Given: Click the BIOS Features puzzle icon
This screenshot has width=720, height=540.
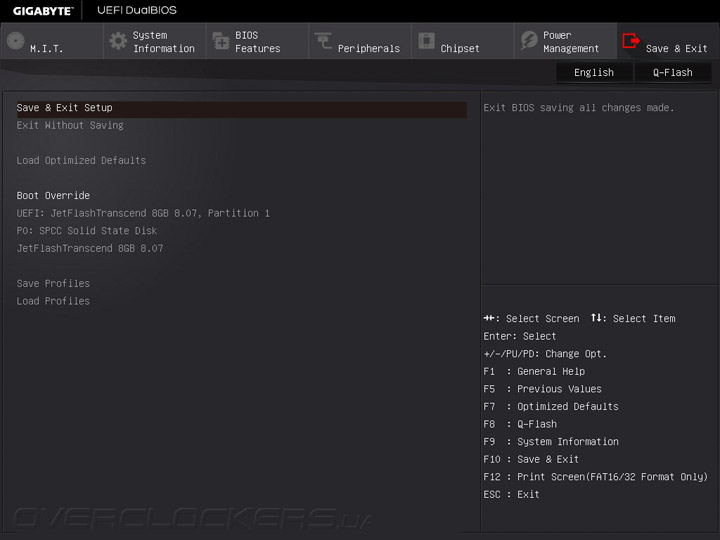Looking at the screenshot, I should point(221,42).
